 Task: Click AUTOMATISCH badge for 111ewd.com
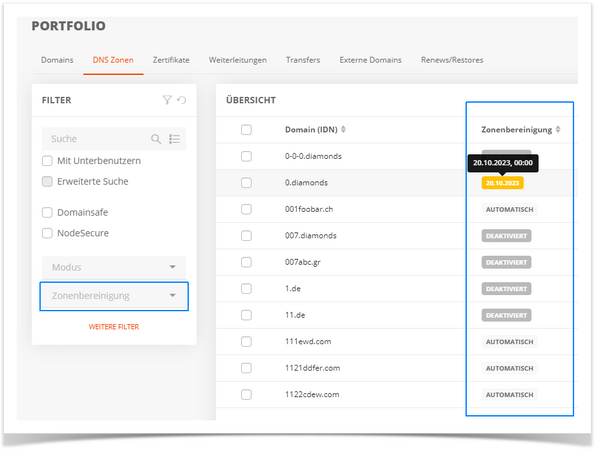pyautogui.click(x=509, y=342)
